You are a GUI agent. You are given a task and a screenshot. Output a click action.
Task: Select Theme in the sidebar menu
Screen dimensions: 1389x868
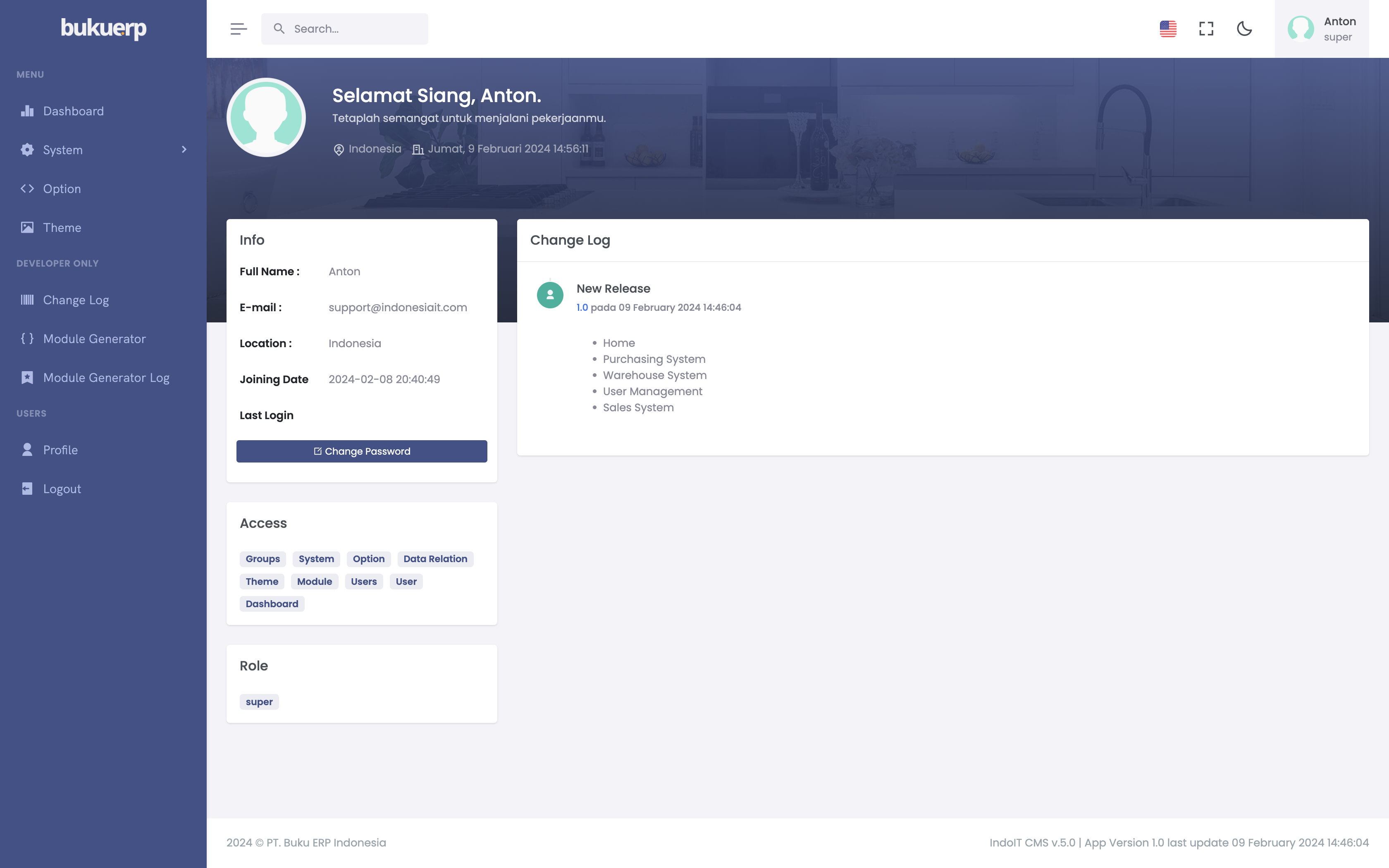point(62,227)
